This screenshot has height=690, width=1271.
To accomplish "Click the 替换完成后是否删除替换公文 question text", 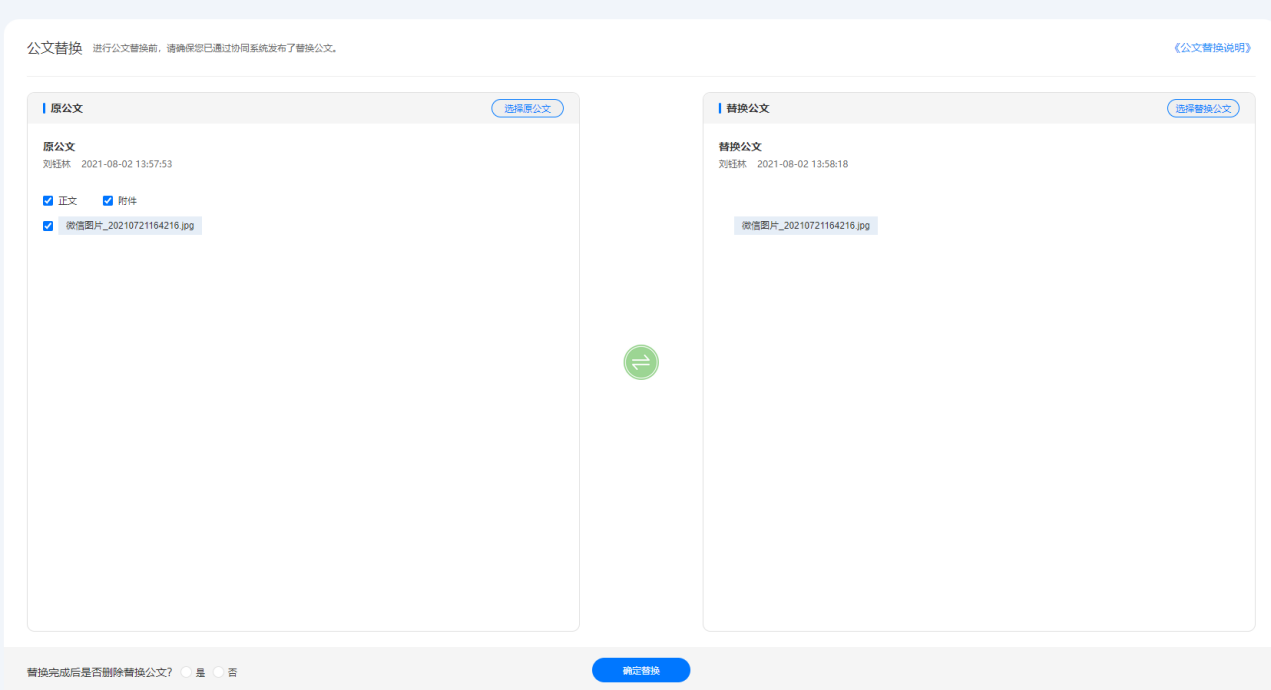I will tap(100, 672).
